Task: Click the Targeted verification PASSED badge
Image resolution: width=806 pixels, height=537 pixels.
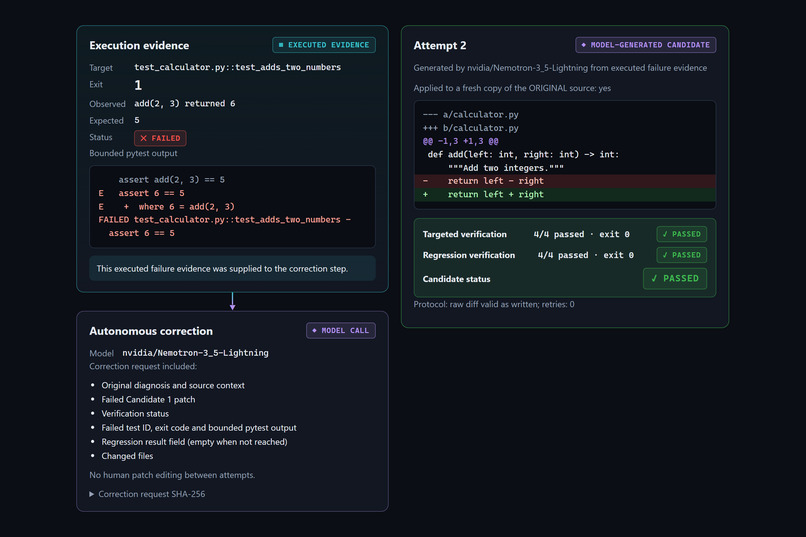Action: click(x=682, y=234)
